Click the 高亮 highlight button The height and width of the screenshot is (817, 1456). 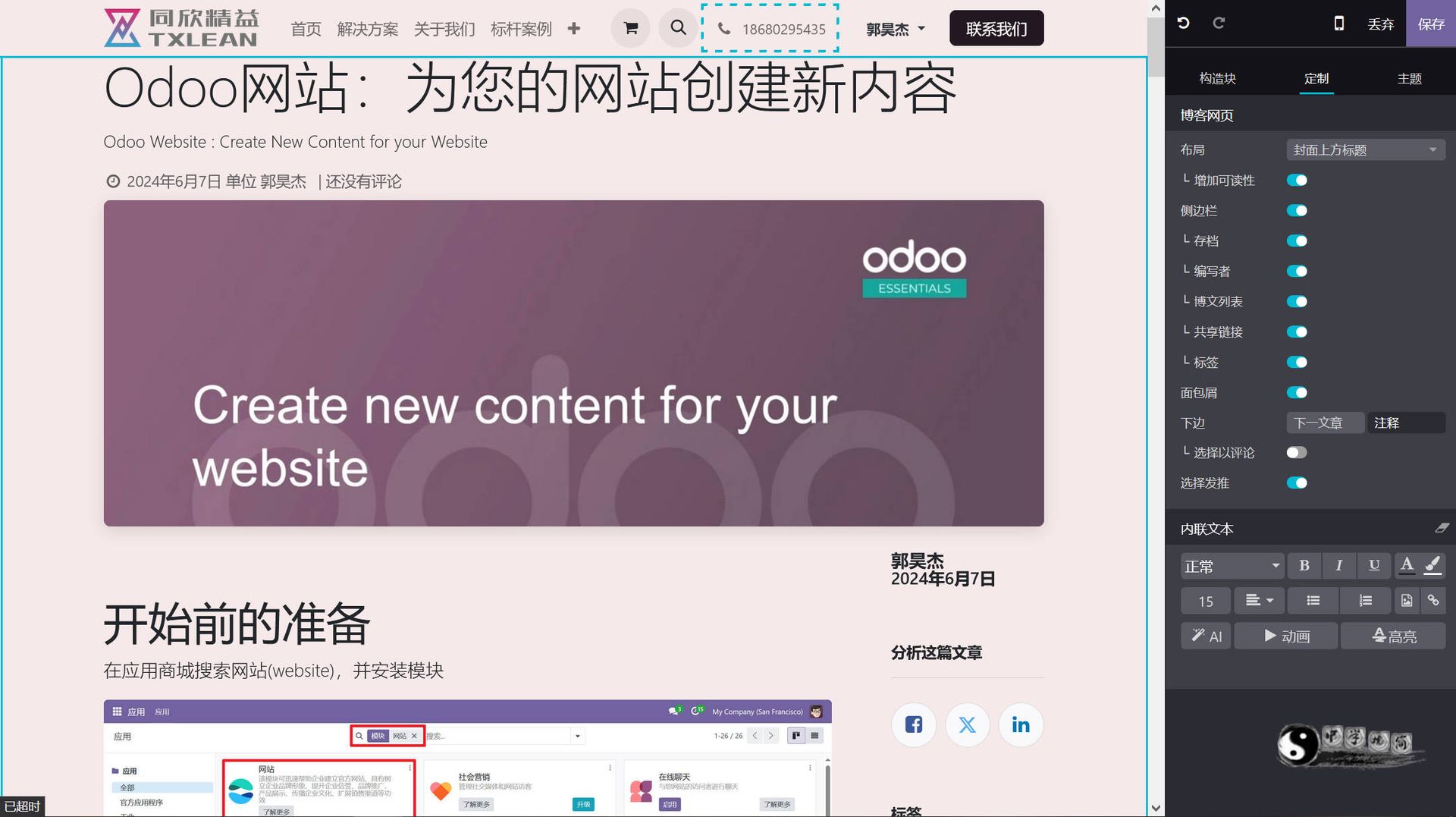(1393, 636)
